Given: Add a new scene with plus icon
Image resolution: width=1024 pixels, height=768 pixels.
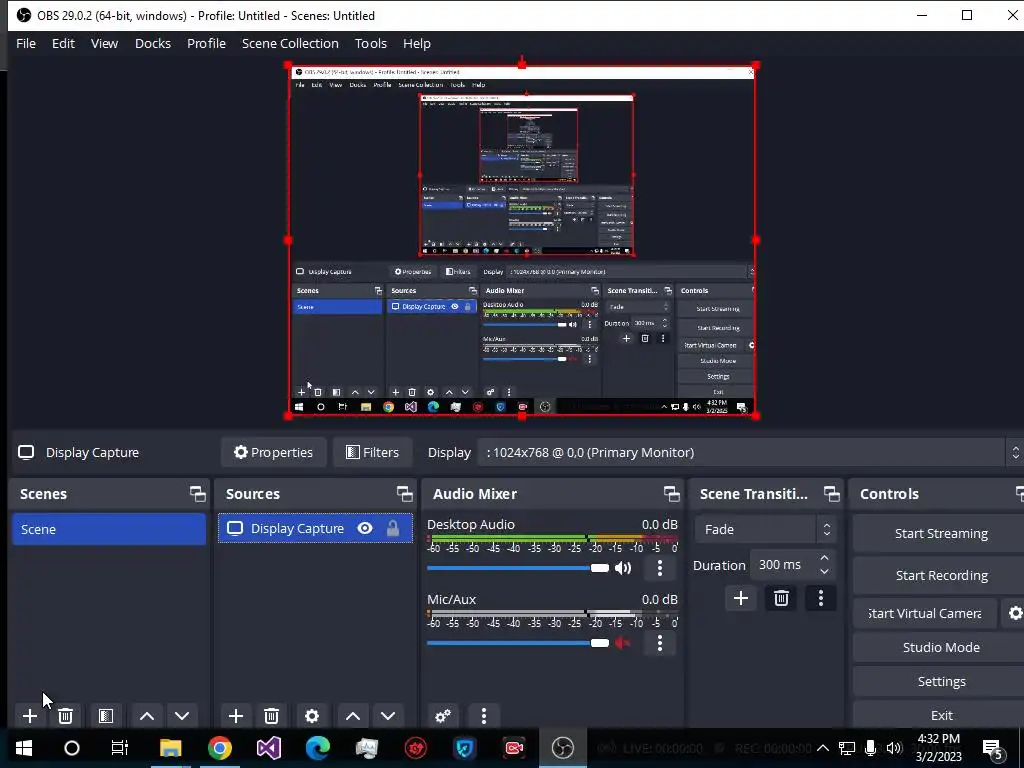Looking at the screenshot, I should tap(29, 716).
